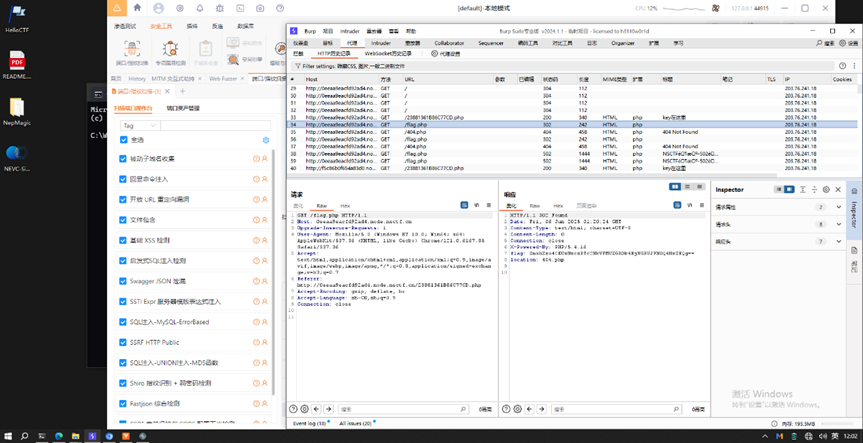The image size is (863, 443).
Task: Click the Burp Suite logo icon
Action: coord(293,31)
